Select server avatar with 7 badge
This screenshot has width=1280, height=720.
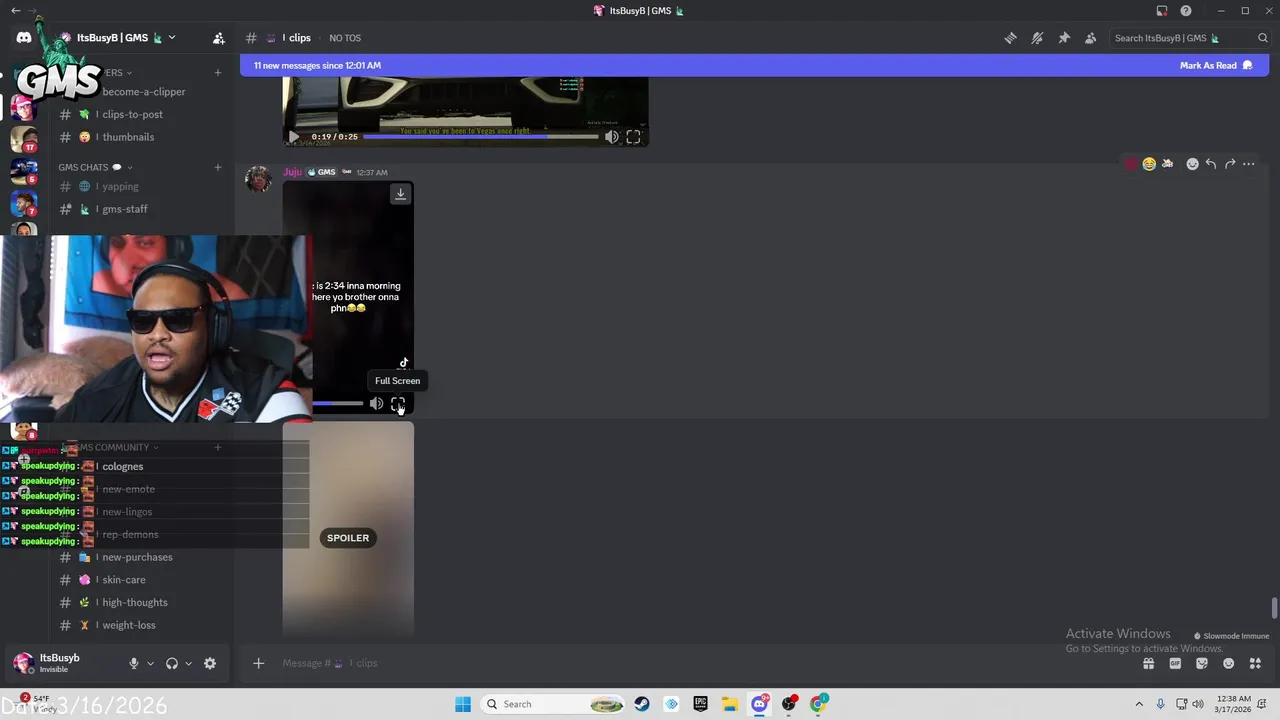click(x=24, y=204)
